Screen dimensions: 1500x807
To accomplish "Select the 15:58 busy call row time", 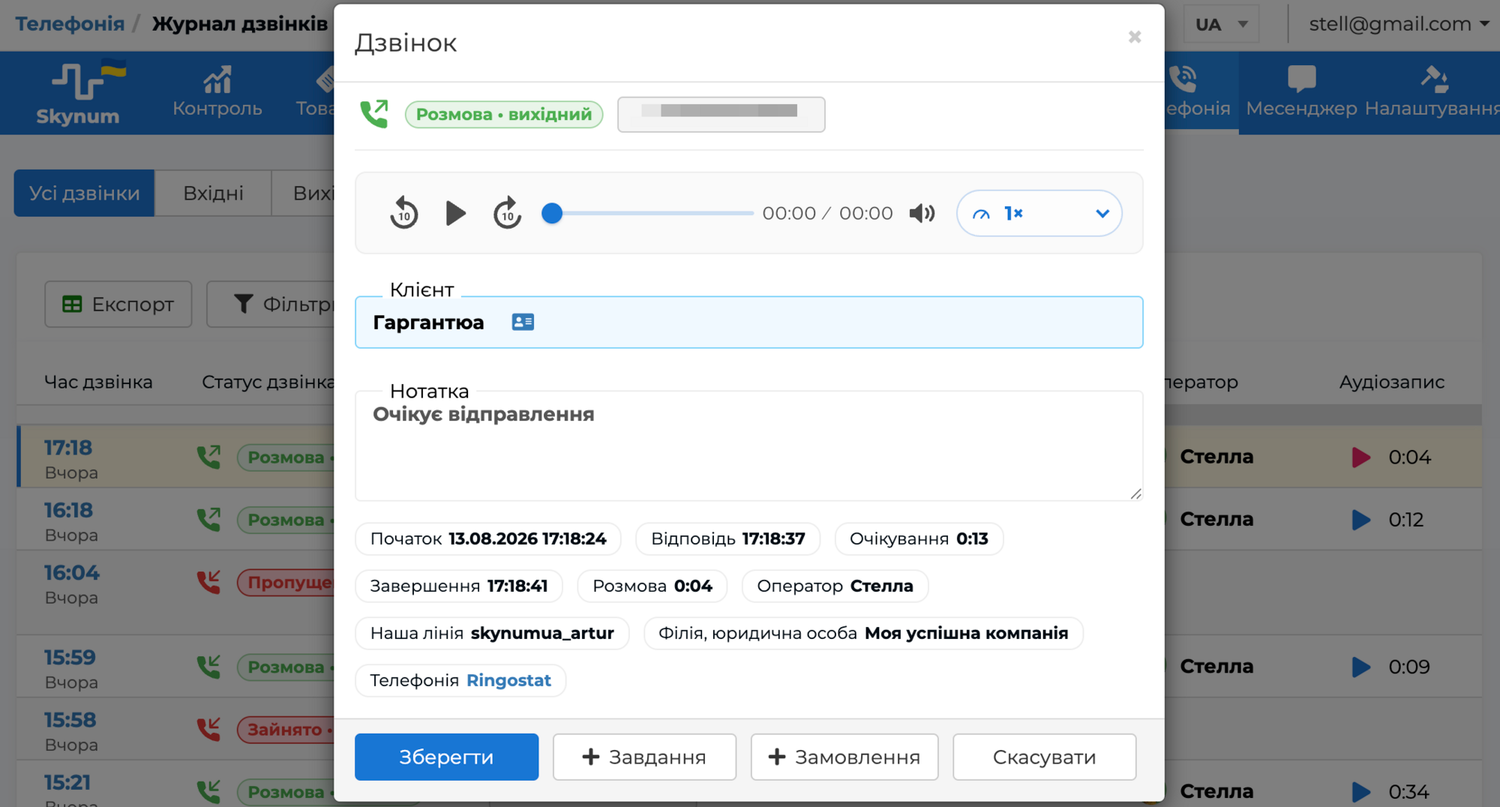I will (70, 720).
